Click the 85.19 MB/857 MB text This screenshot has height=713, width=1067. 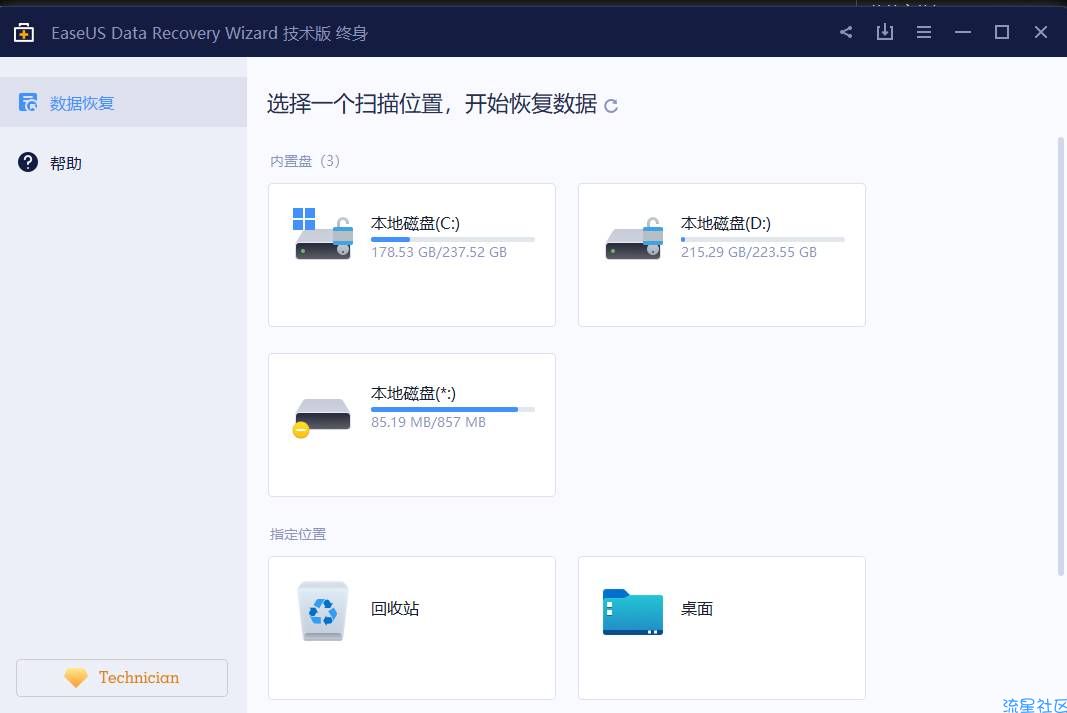428,422
